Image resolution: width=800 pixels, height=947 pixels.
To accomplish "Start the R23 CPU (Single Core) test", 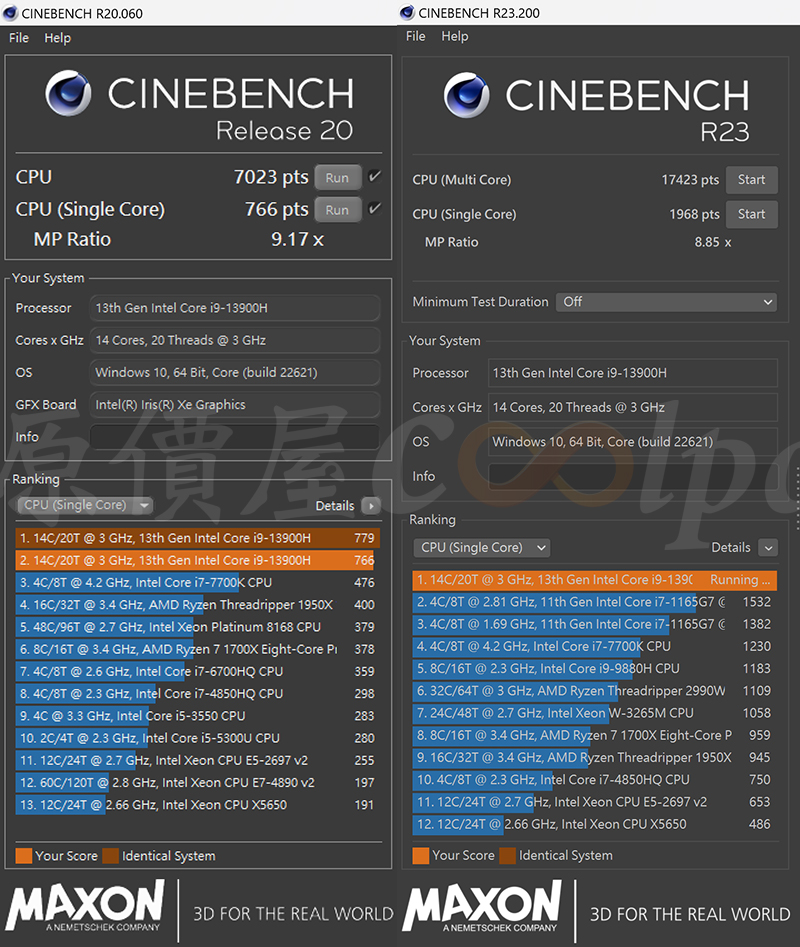I will point(751,214).
